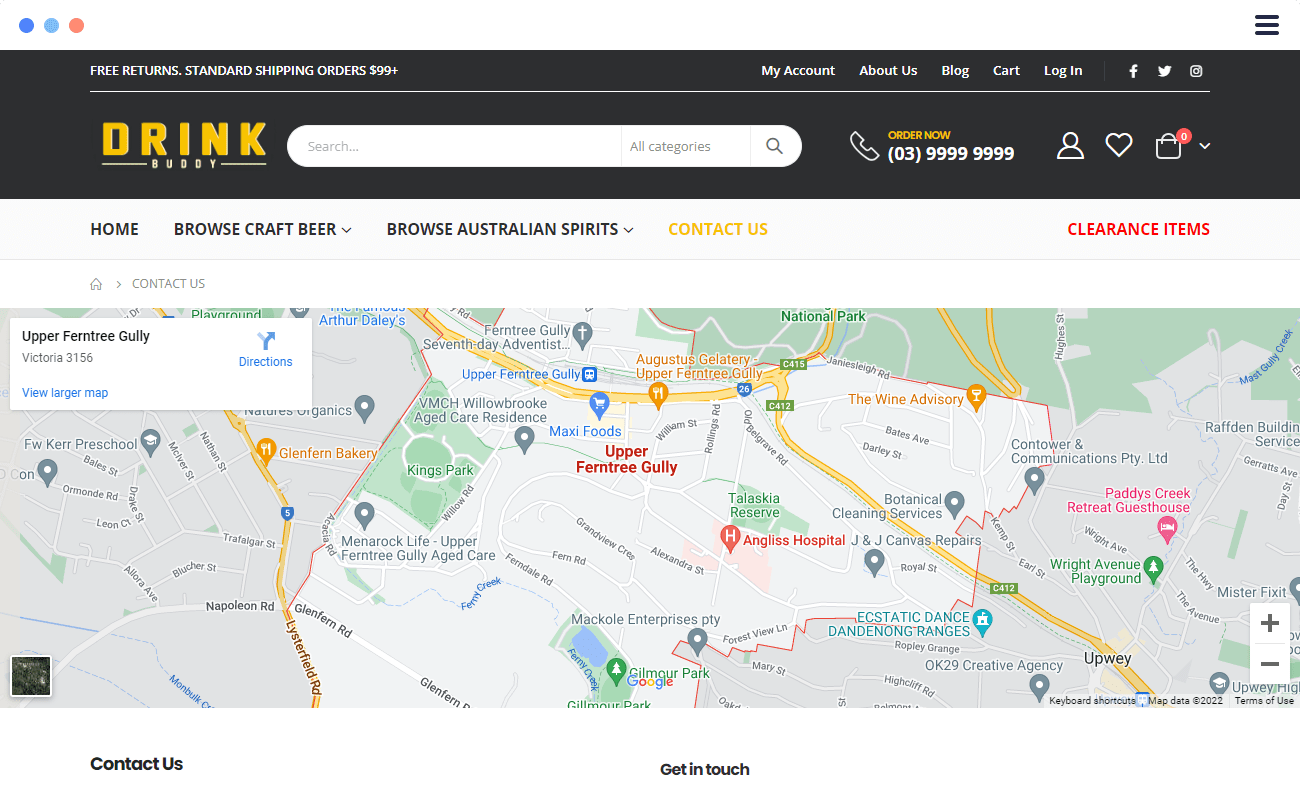
Task: Expand the All categories dropdown
Action: (684, 146)
